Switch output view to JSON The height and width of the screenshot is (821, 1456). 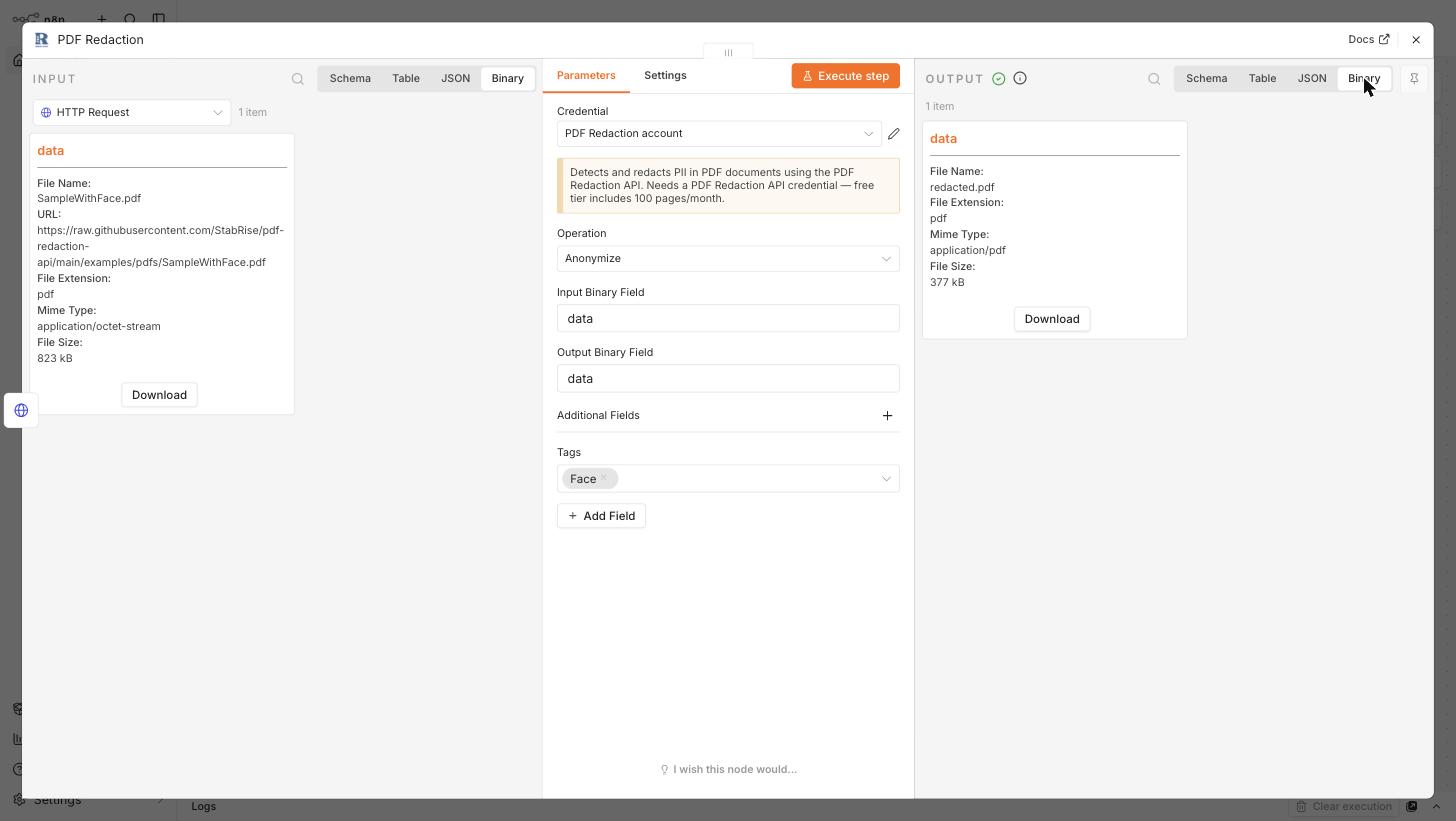(1312, 78)
